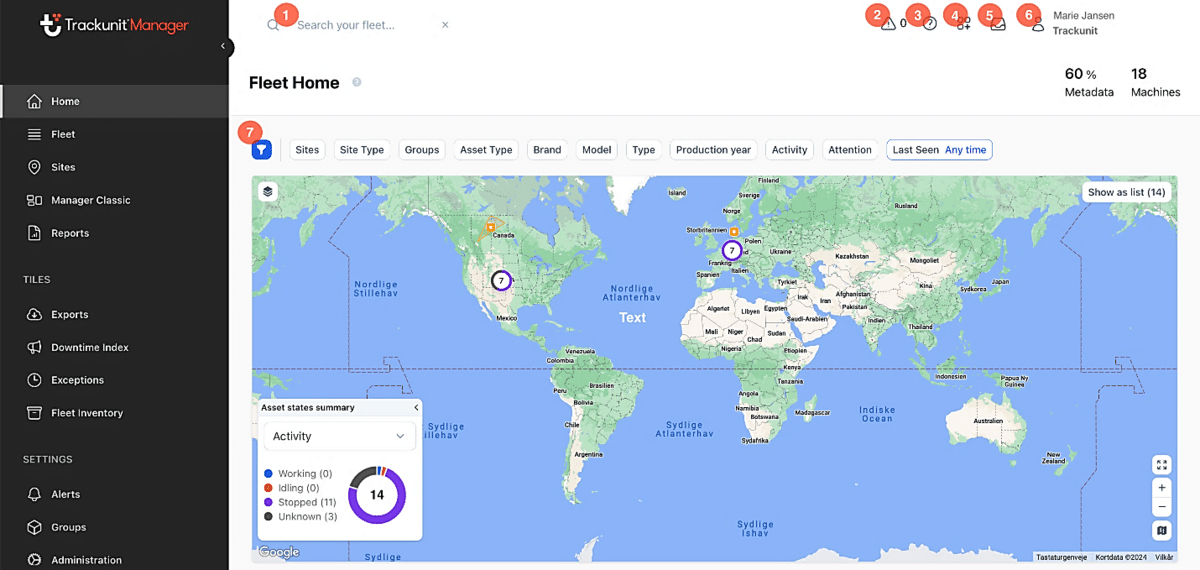Open the Asset Type filter
1200x570 pixels.
click(x=486, y=150)
